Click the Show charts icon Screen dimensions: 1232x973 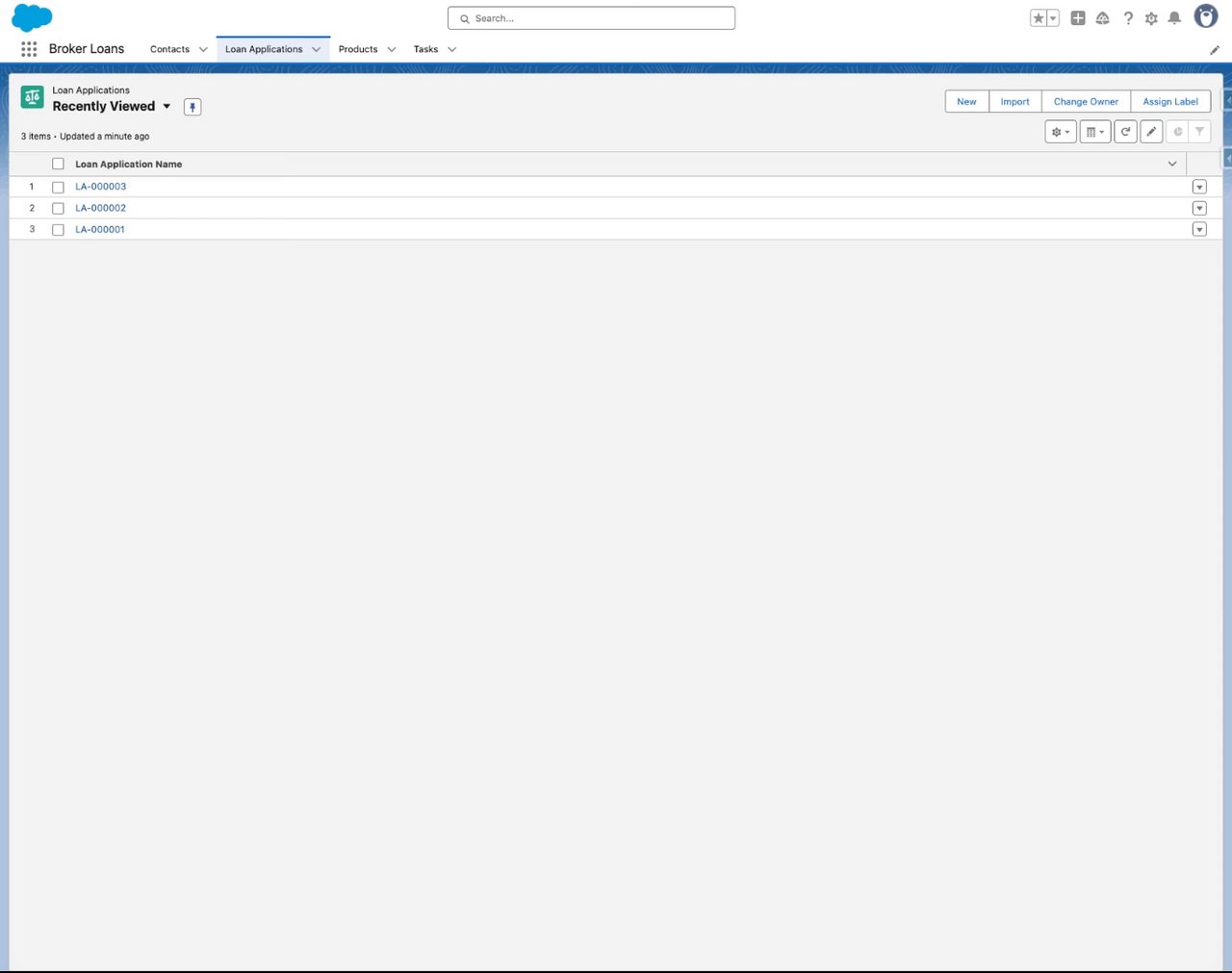[x=1177, y=132]
